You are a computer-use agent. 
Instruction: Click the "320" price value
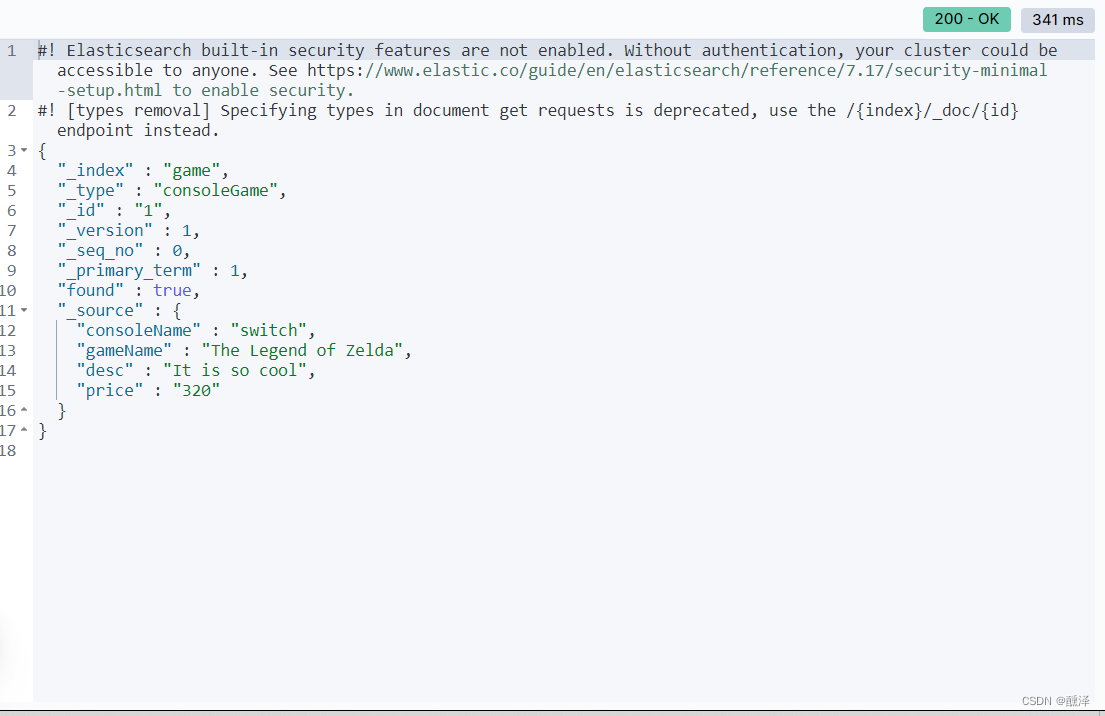tap(197, 390)
